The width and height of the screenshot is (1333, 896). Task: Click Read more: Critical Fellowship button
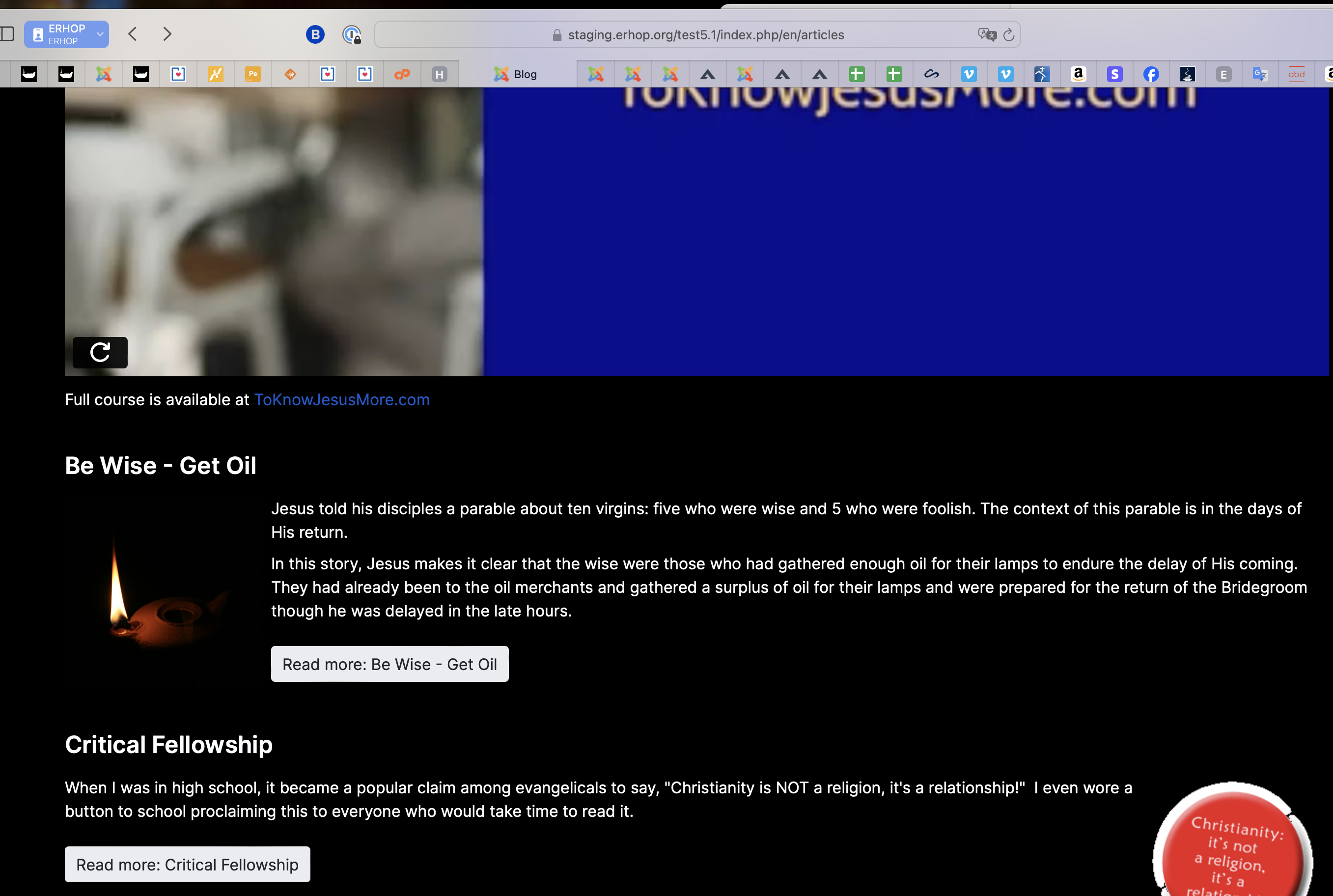(188, 865)
